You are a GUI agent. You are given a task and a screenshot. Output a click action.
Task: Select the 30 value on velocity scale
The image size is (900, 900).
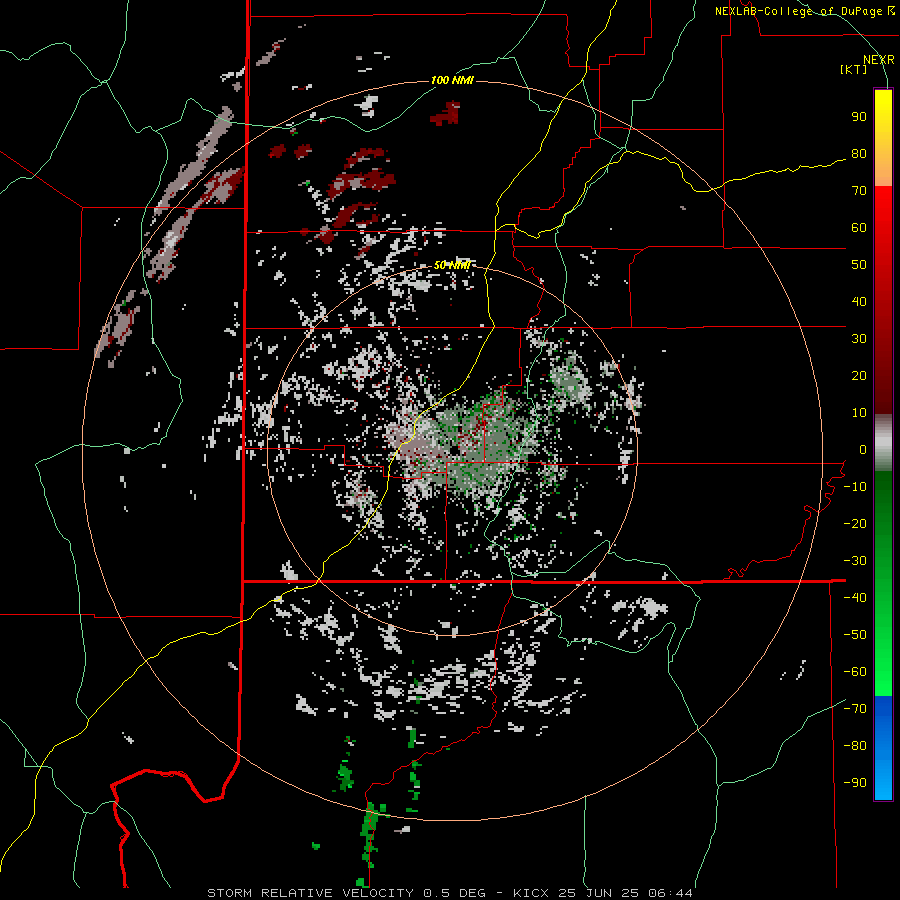pos(859,339)
